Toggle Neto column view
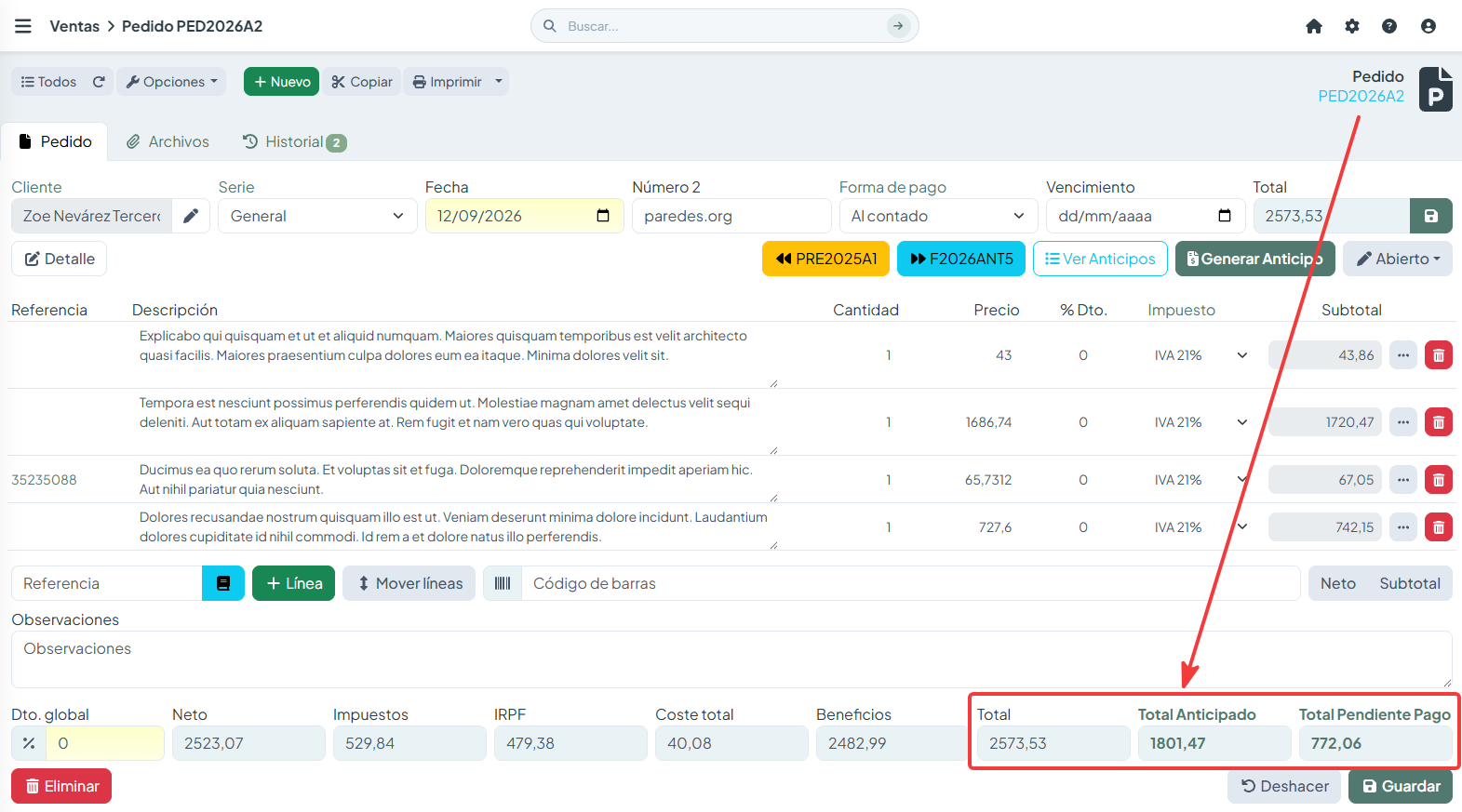 click(x=1338, y=583)
